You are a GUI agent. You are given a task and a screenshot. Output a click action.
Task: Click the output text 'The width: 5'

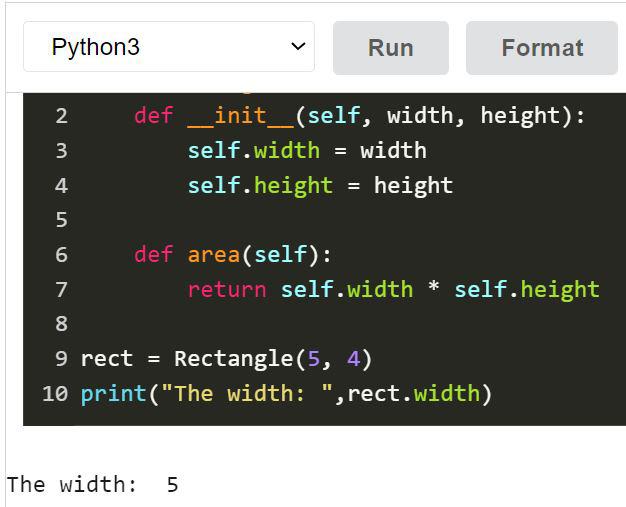(92, 485)
